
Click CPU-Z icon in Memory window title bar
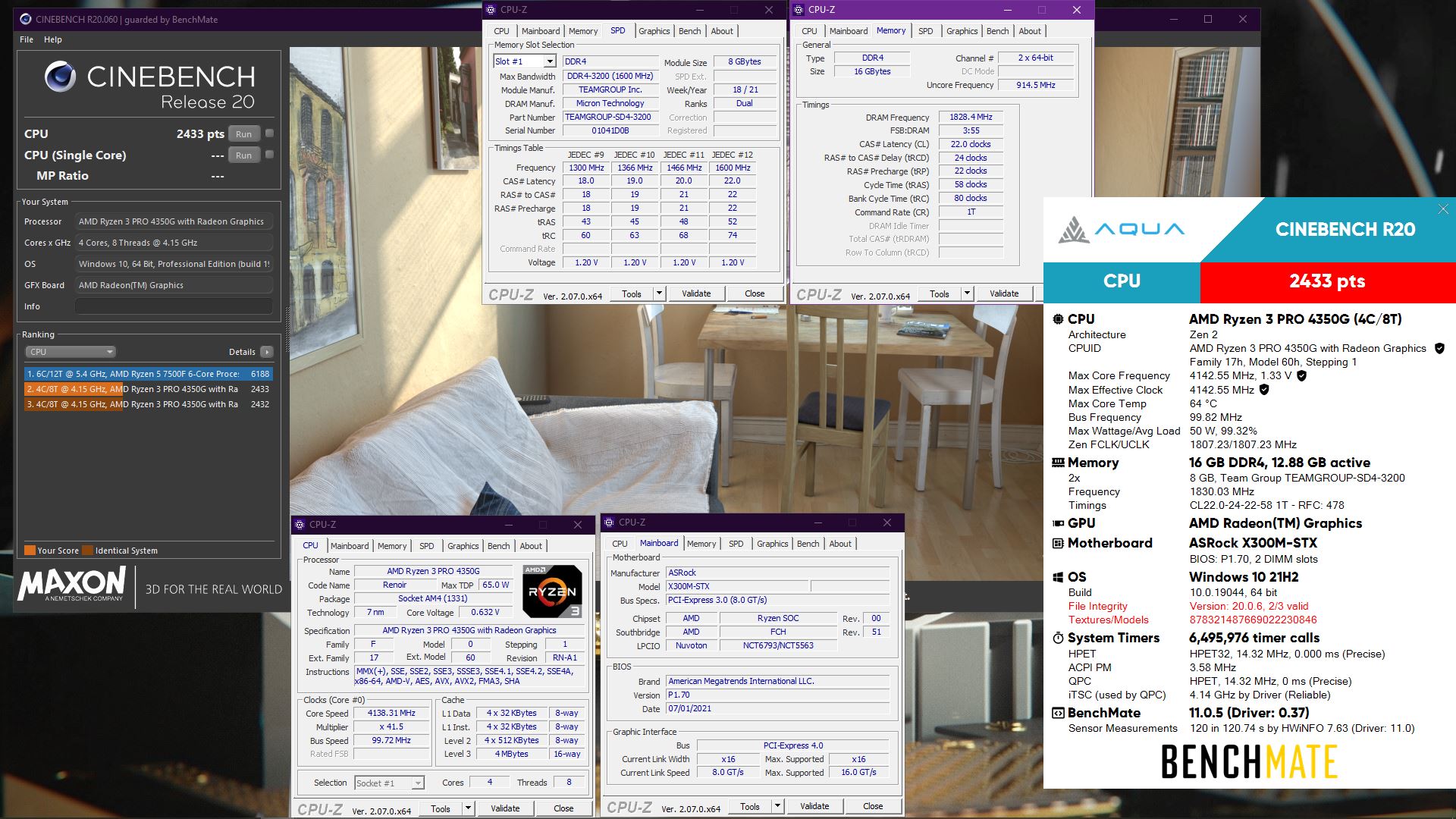(x=799, y=10)
